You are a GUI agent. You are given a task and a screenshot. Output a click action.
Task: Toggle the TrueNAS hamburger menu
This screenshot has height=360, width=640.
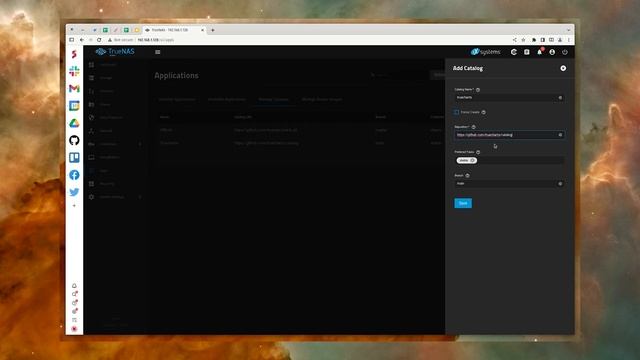pyautogui.click(x=158, y=52)
